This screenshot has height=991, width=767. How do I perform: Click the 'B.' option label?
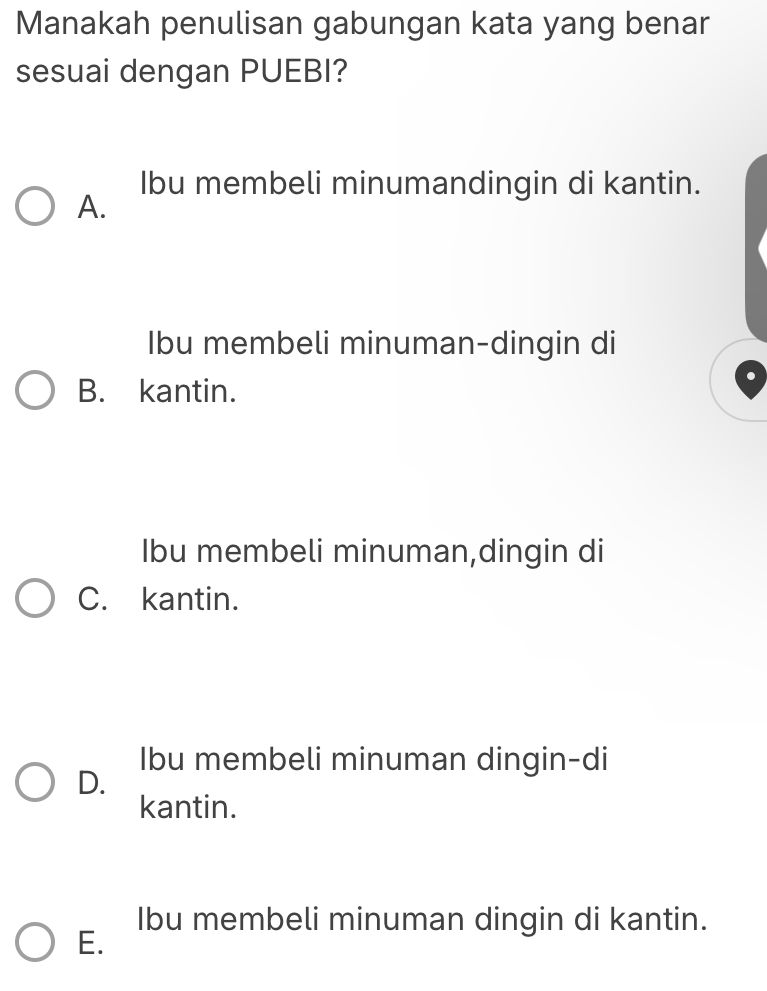click(x=92, y=392)
